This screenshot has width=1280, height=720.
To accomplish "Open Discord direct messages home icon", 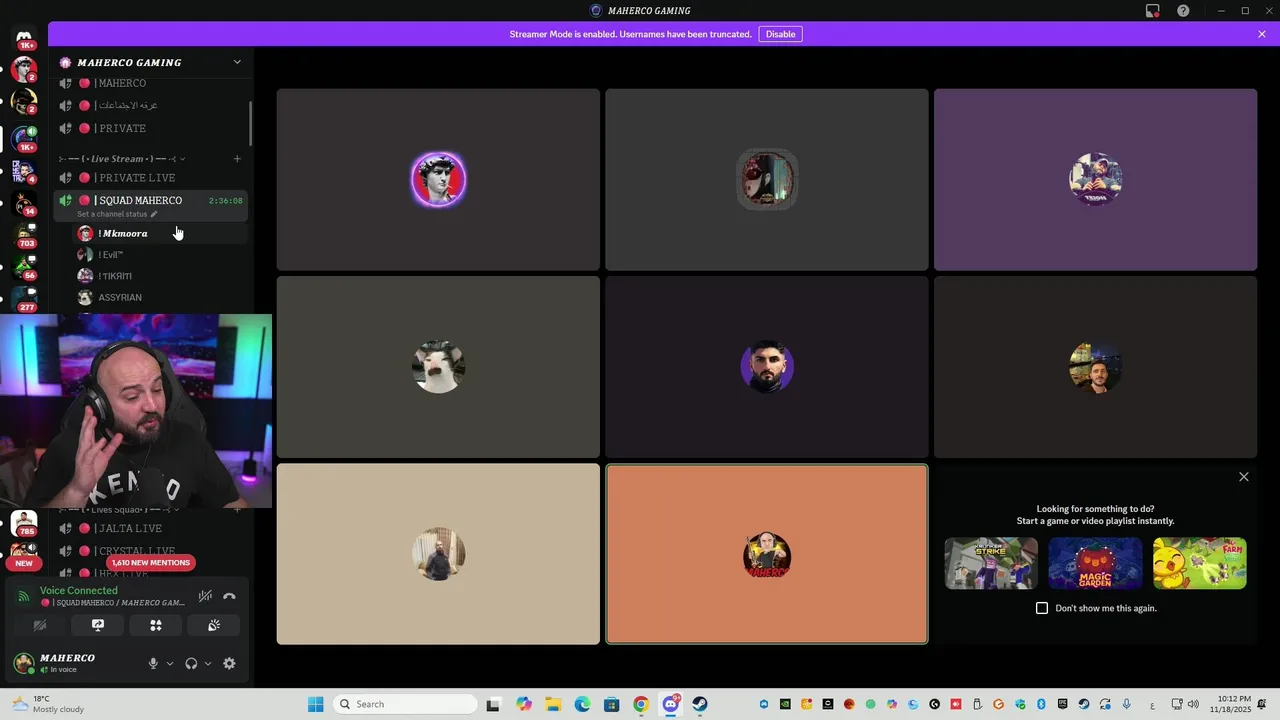I will [x=24, y=37].
